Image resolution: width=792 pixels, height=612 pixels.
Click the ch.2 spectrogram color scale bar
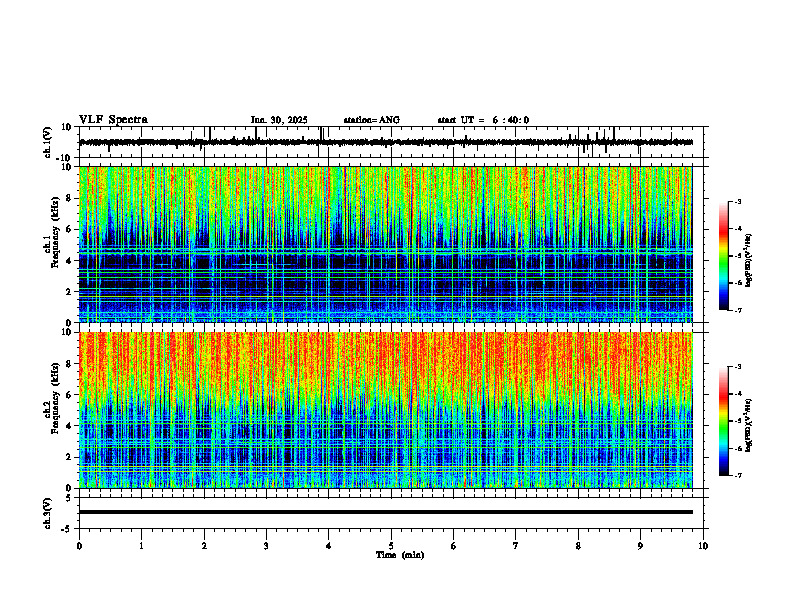[x=724, y=421]
